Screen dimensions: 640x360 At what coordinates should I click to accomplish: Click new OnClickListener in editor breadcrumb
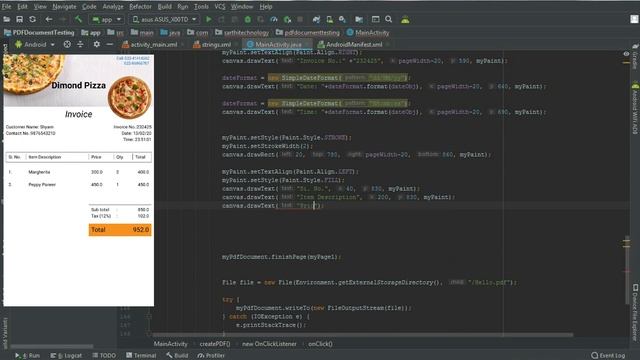click(x=269, y=344)
